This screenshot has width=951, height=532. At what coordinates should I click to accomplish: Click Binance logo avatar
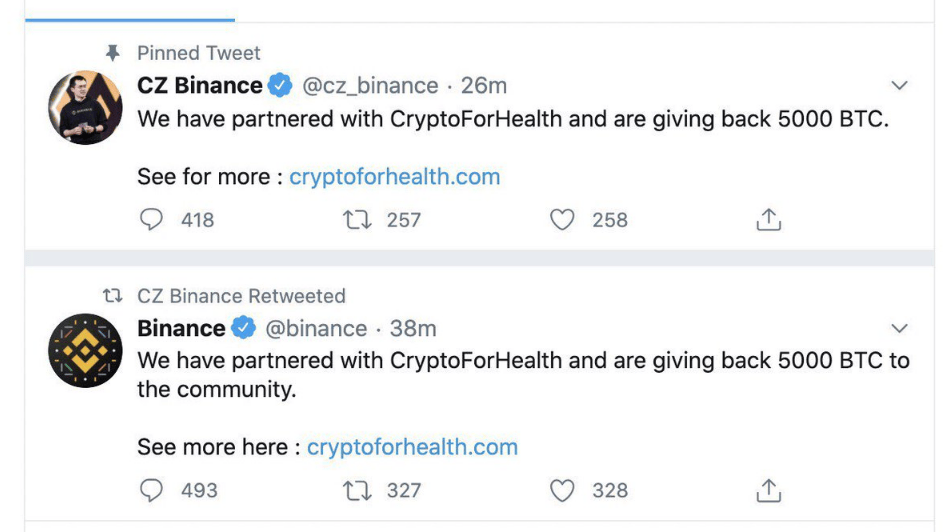click(85, 350)
